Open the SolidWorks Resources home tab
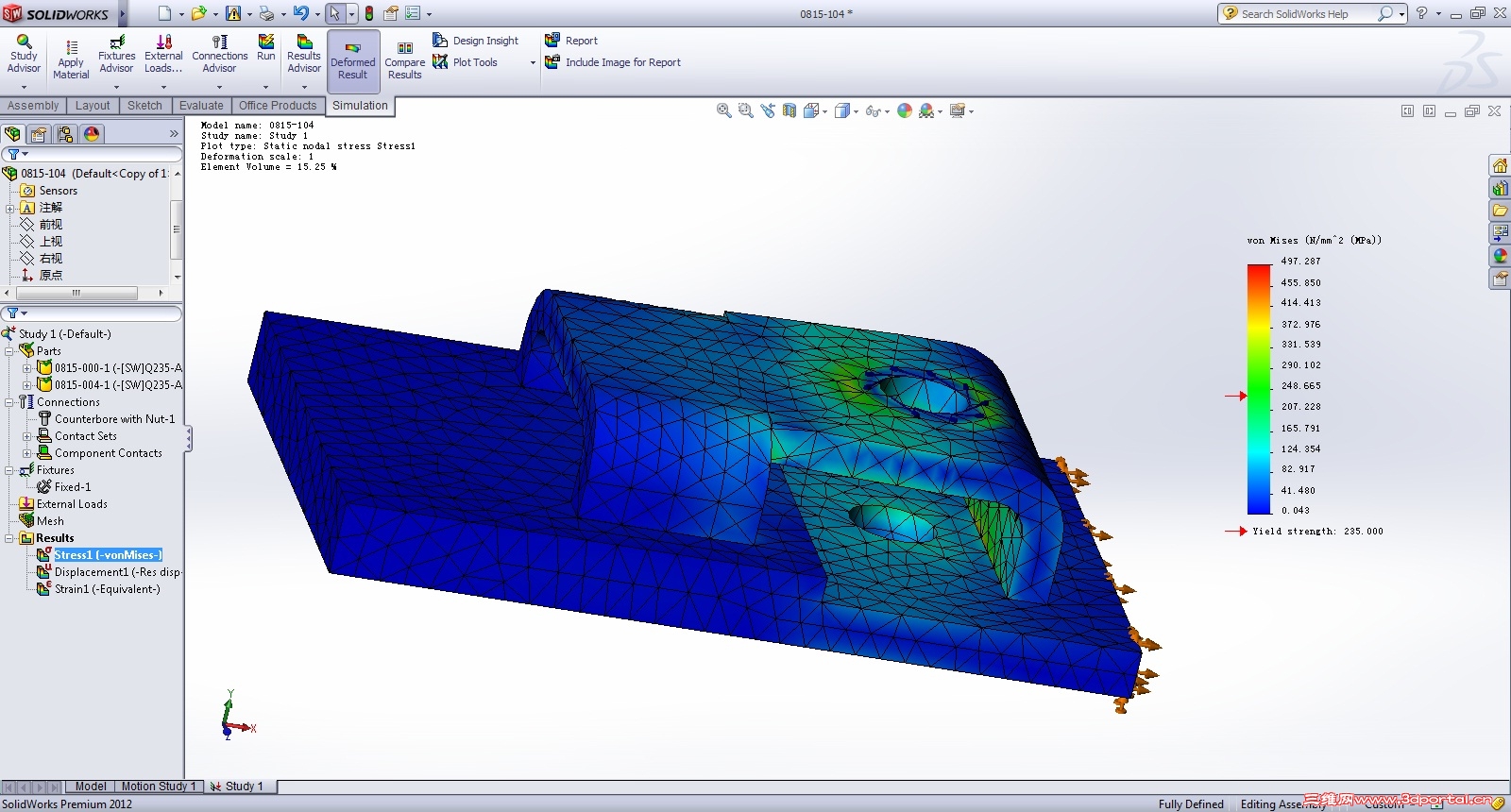This screenshot has height=812, width=1511. (1500, 165)
